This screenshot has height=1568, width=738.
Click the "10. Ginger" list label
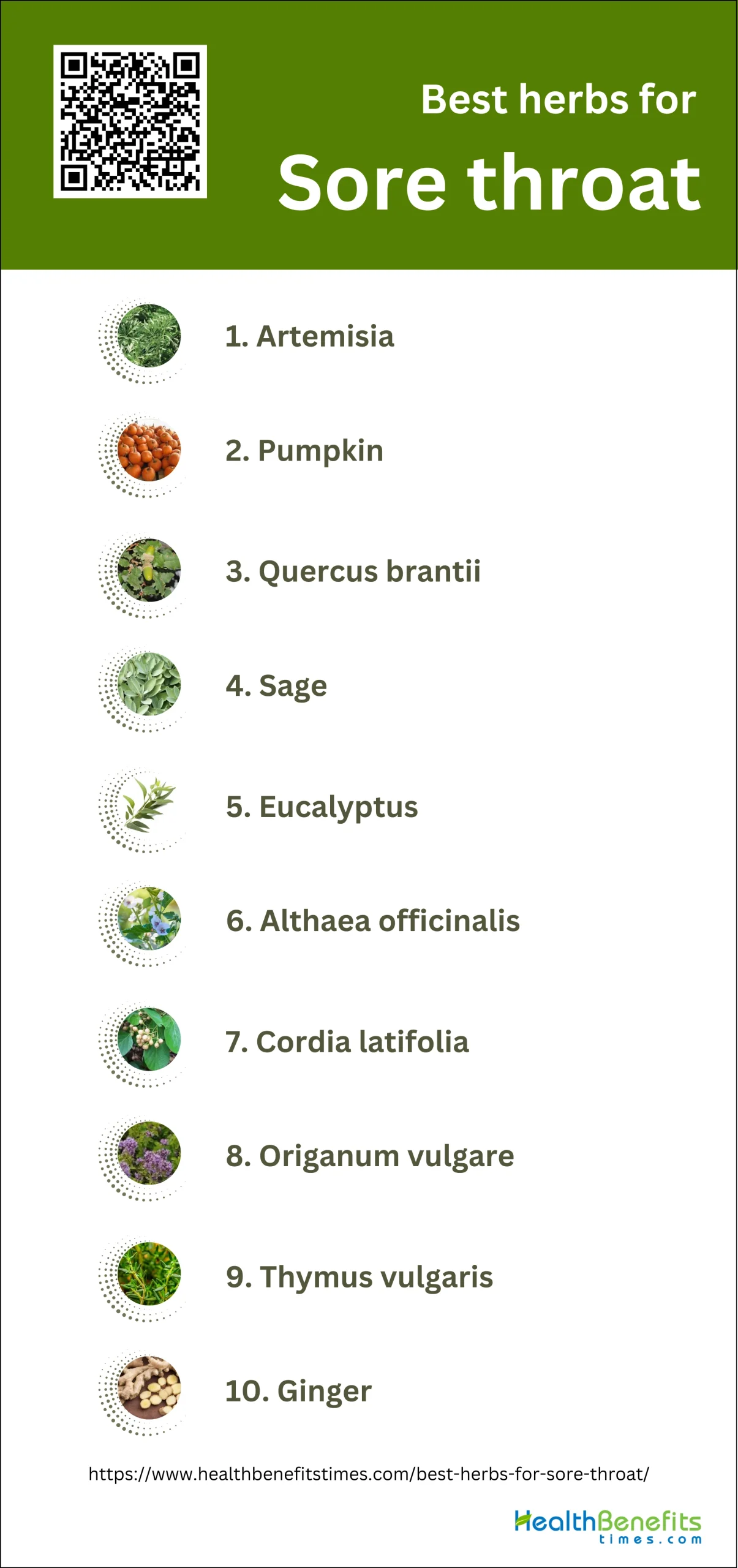[x=298, y=1390]
